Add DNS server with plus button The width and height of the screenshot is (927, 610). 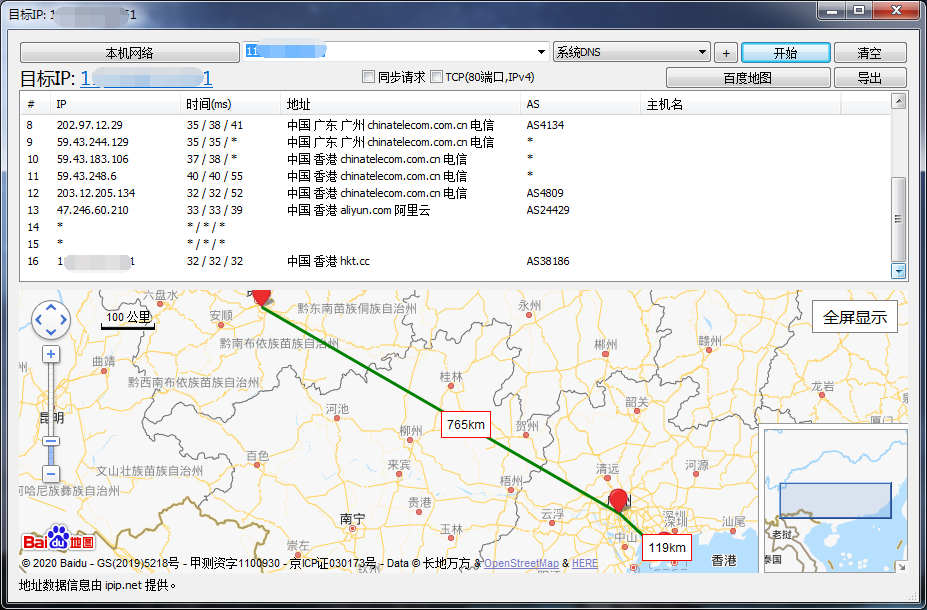click(x=726, y=53)
